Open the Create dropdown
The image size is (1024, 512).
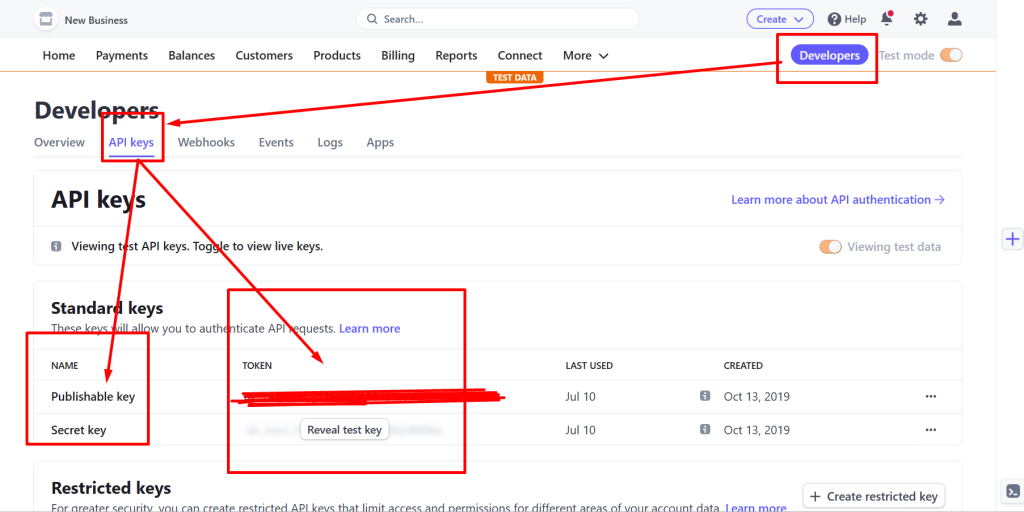point(780,19)
